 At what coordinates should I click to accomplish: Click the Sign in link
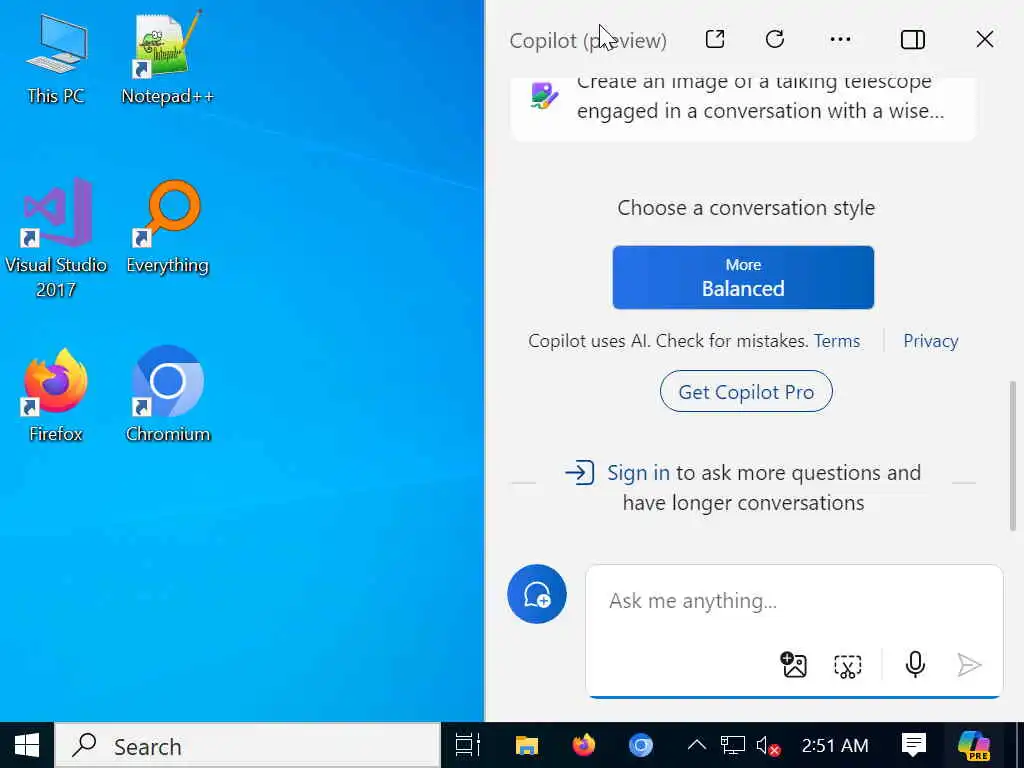coord(638,472)
